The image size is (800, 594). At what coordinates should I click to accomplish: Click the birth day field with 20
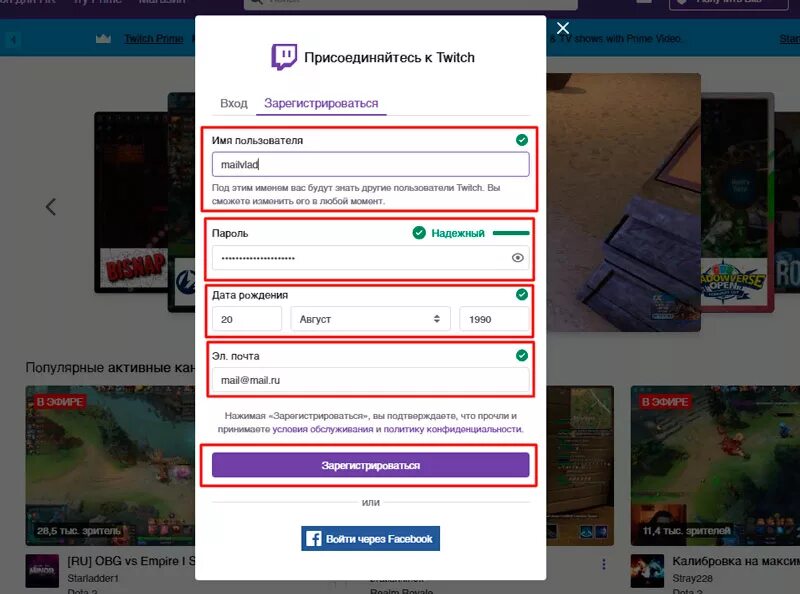tap(247, 319)
